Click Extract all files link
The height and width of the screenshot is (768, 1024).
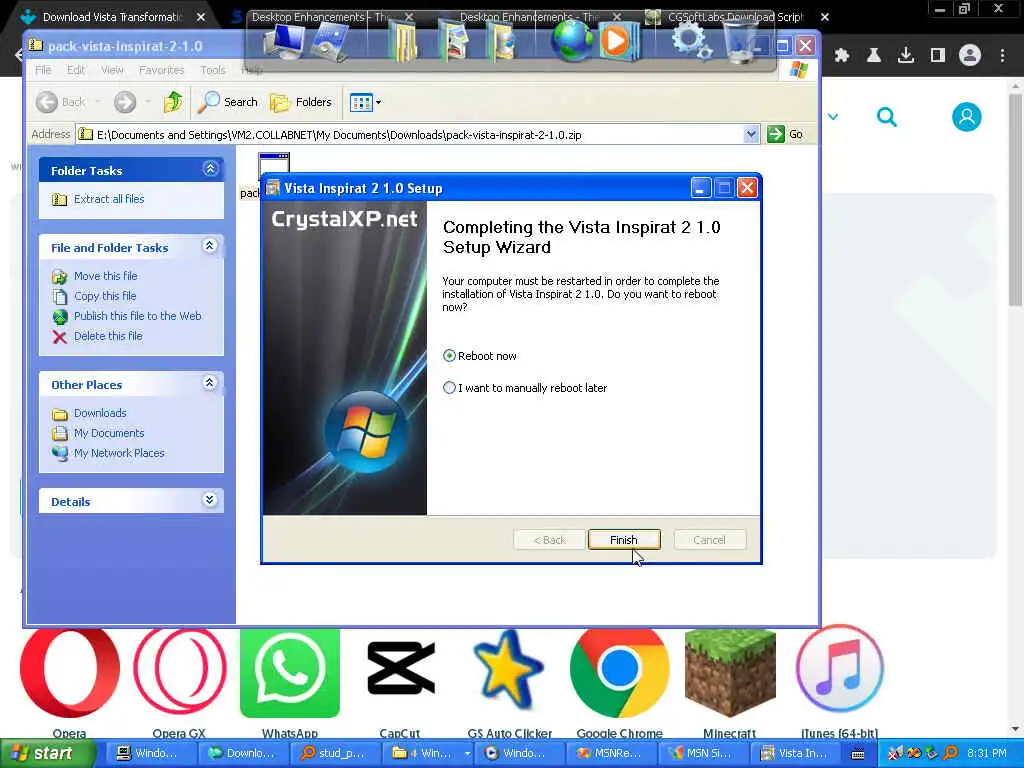[109, 199]
